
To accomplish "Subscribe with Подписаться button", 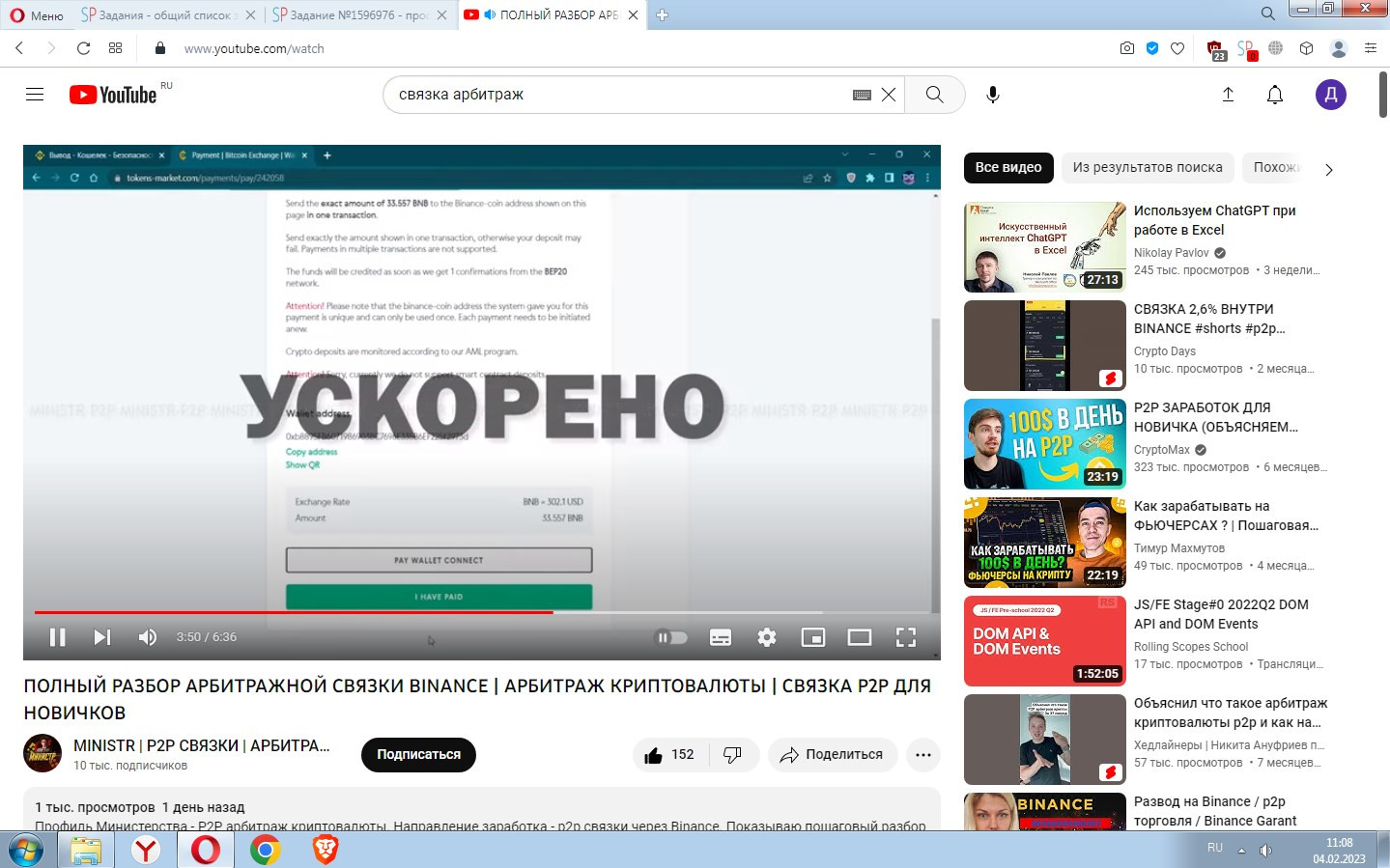I will (418, 755).
